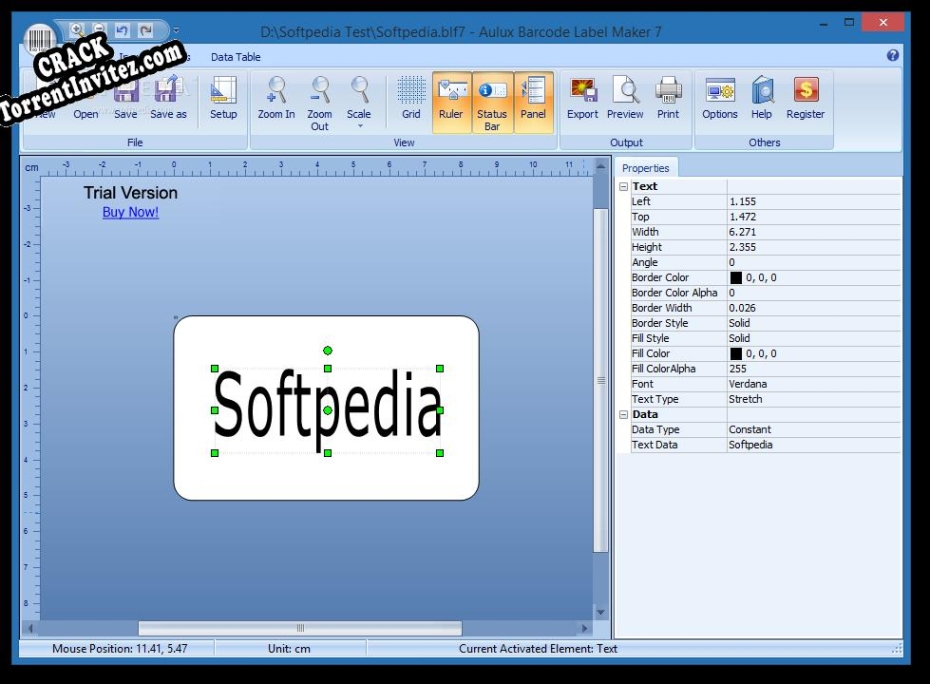Viewport: 930px width, 684px height.
Task: Select the Zoom In tool
Action: (x=275, y=100)
